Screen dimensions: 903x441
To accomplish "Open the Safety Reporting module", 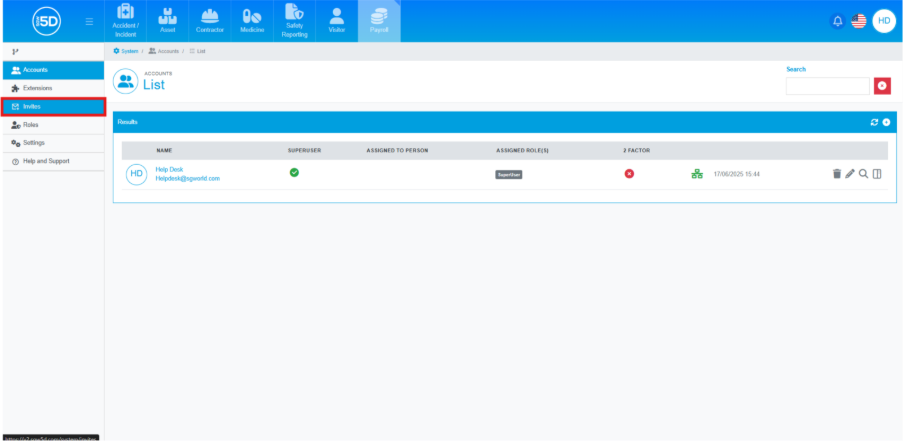I will click(294, 21).
